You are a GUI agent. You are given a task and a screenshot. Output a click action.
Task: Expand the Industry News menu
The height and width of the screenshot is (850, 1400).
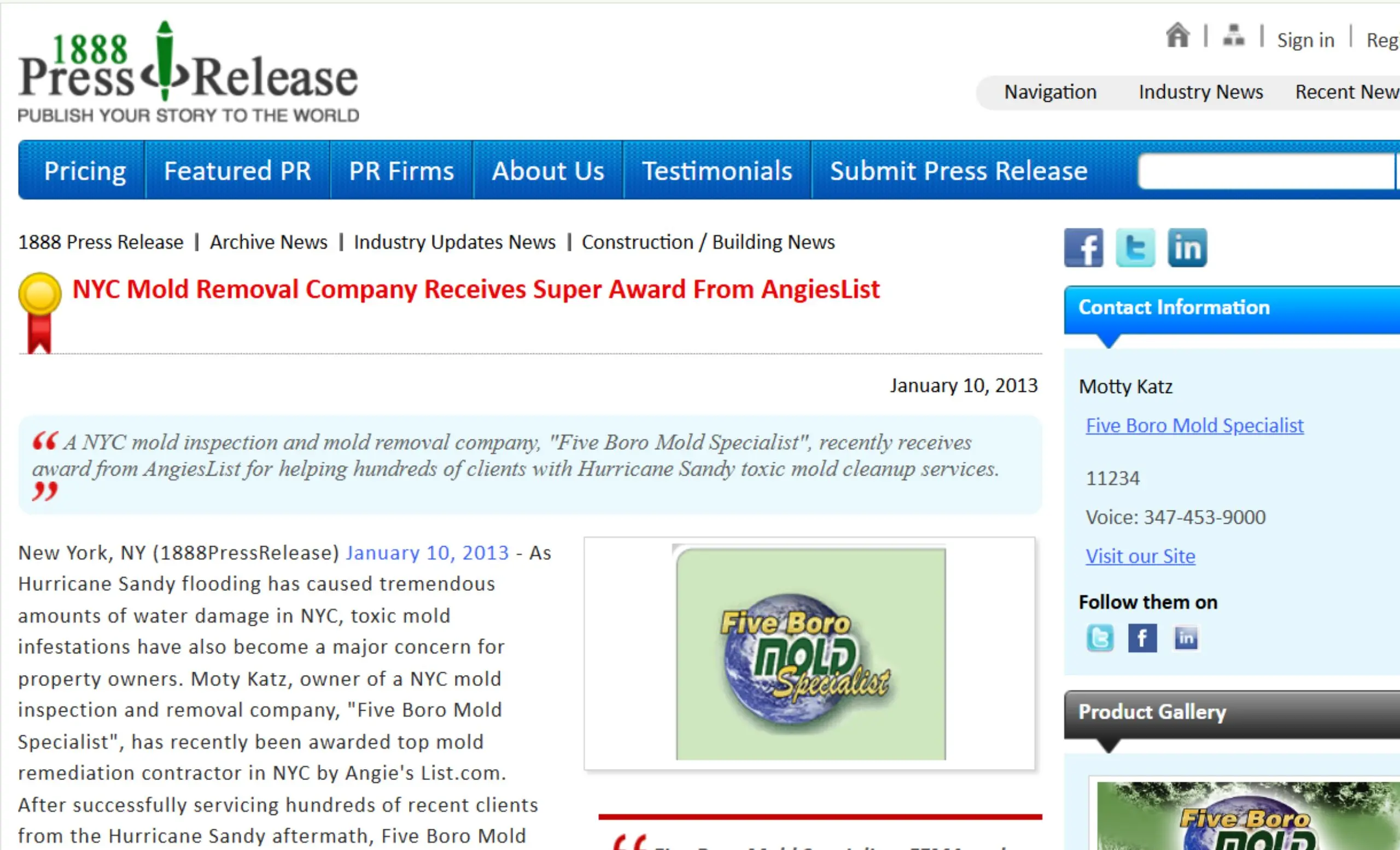1200,92
